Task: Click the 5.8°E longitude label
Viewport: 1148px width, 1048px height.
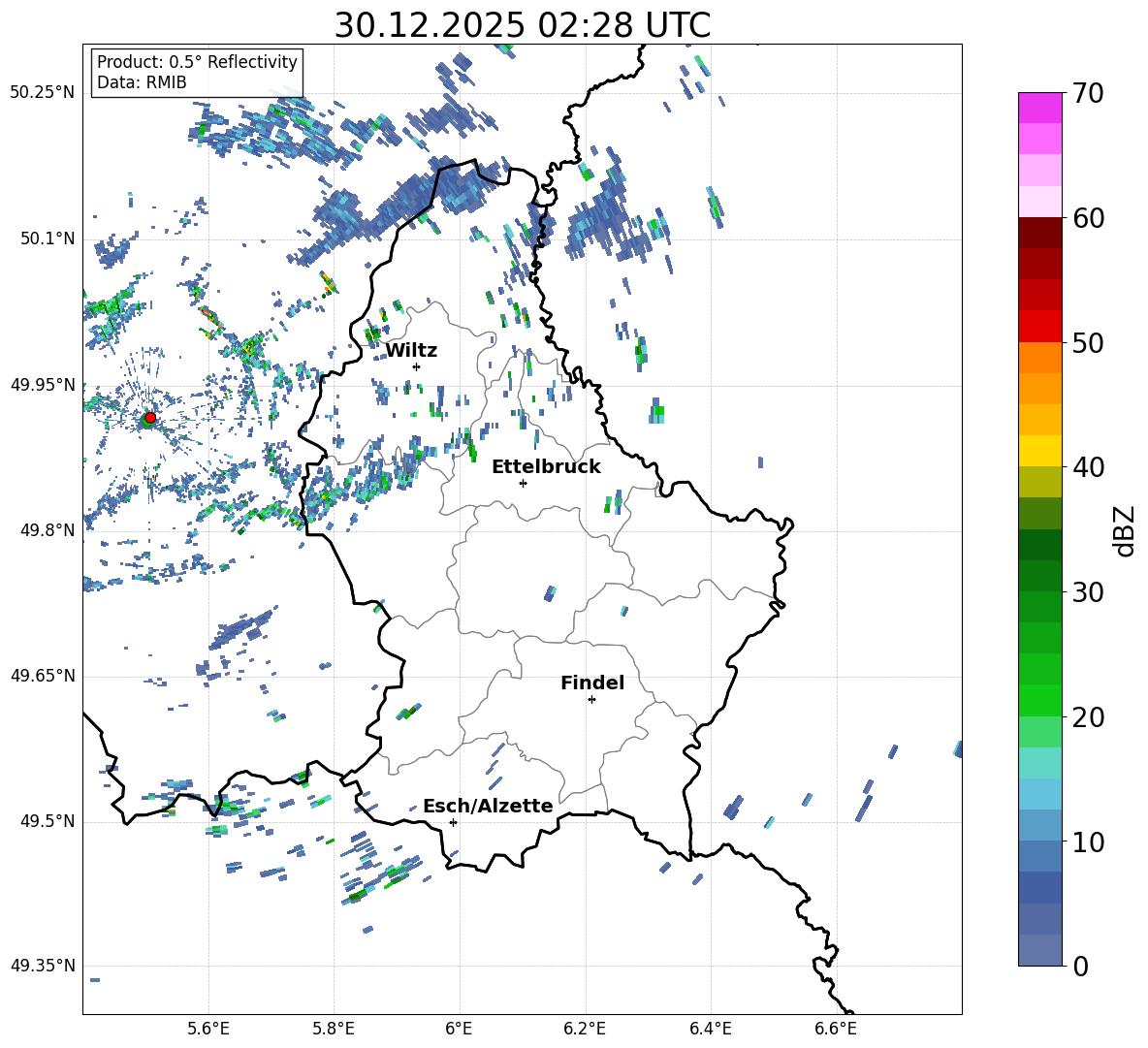Action: click(x=334, y=1029)
